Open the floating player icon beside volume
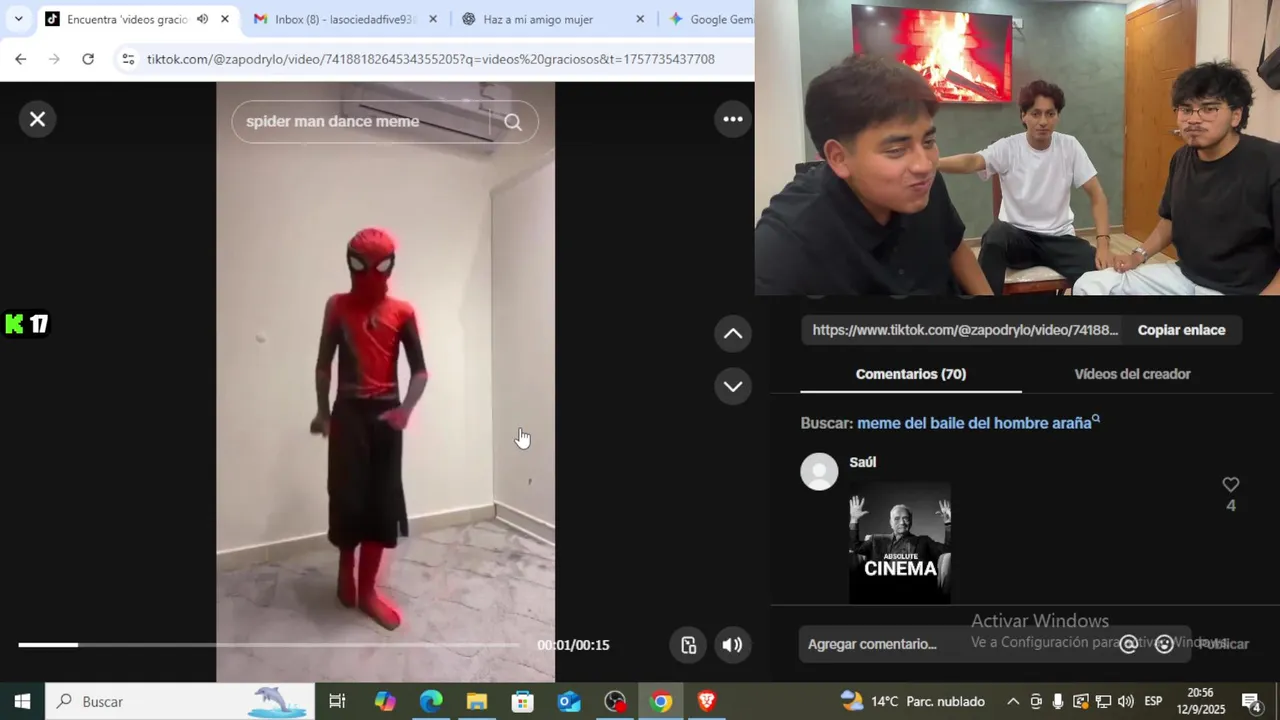This screenshot has height=720, width=1280. pos(688,645)
